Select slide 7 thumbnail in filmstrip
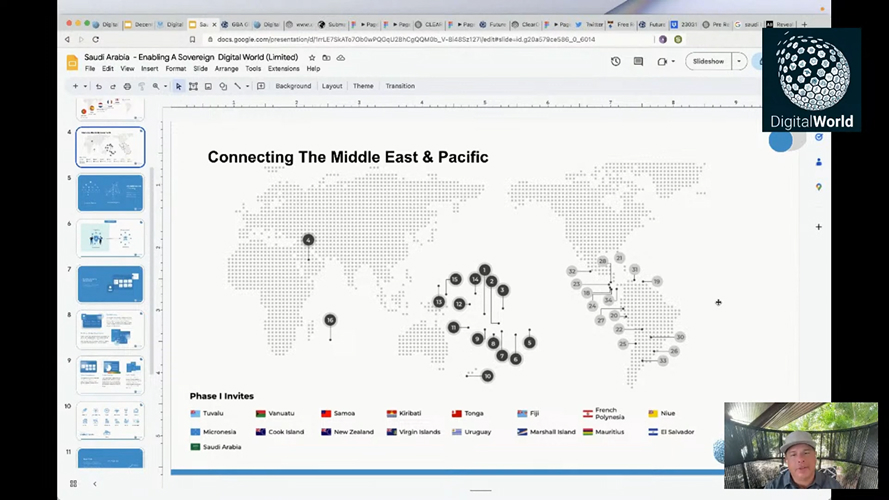Image resolution: width=889 pixels, height=500 pixels. click(110, 284)
